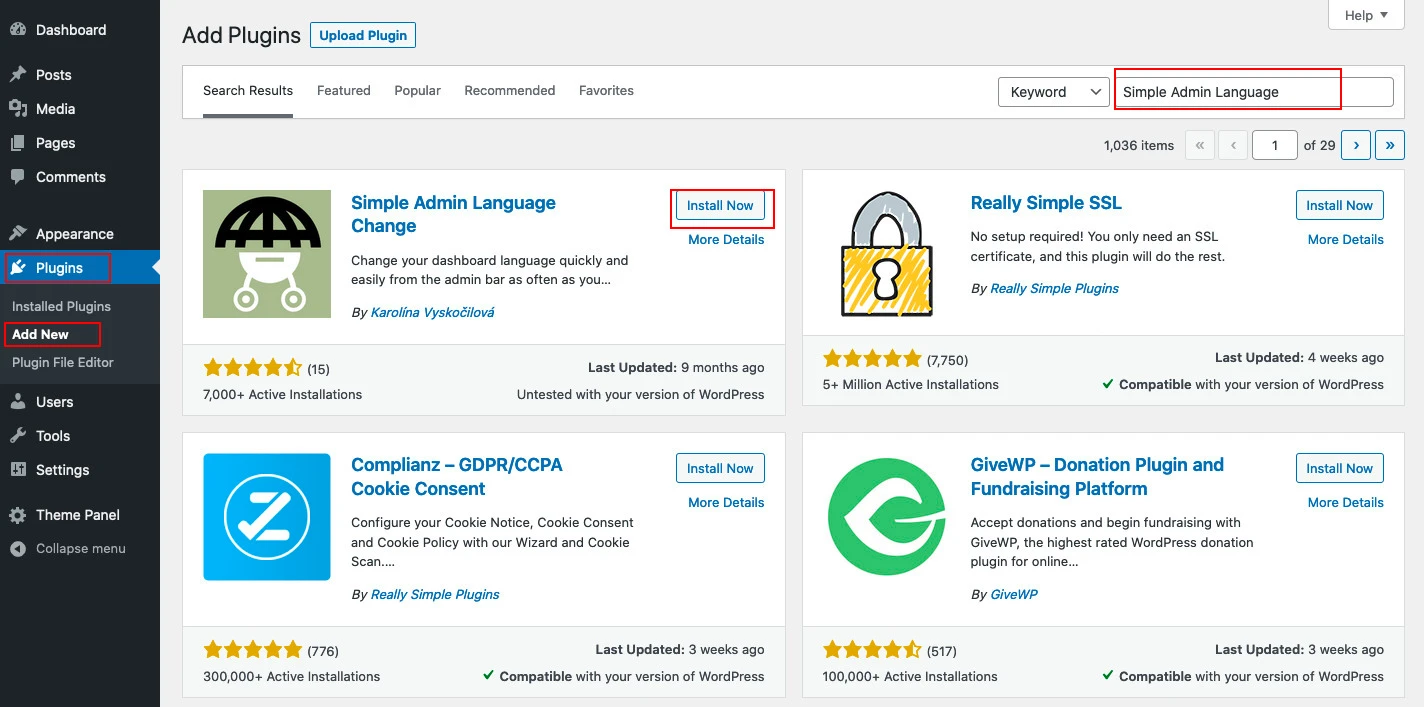Screen dimensions: 1424x707
Task: Open Really Simple SSL padlock thumbnail
Action: tap(887, 254)
